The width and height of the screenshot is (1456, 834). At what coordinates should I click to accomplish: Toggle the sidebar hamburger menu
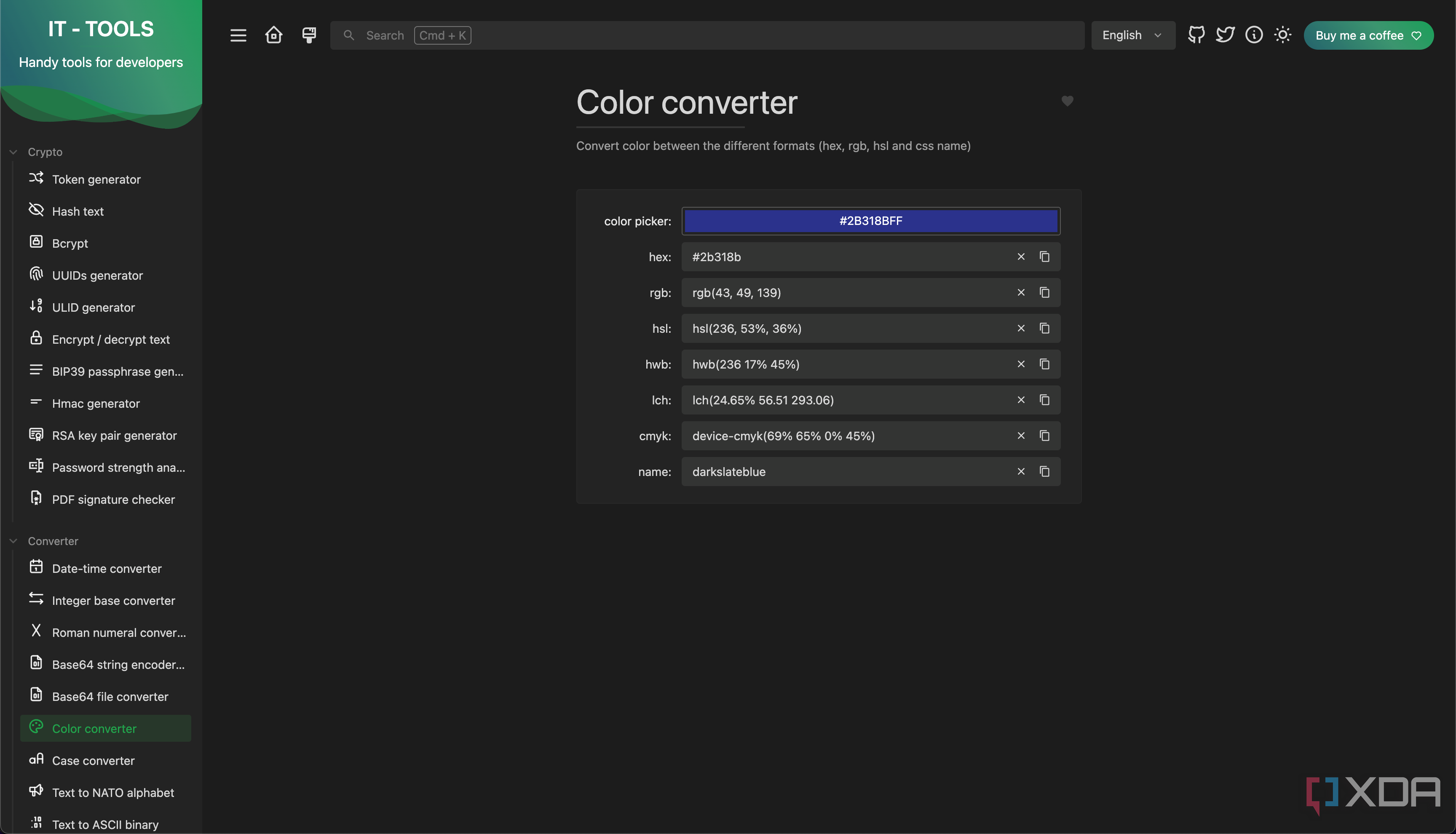238,35
